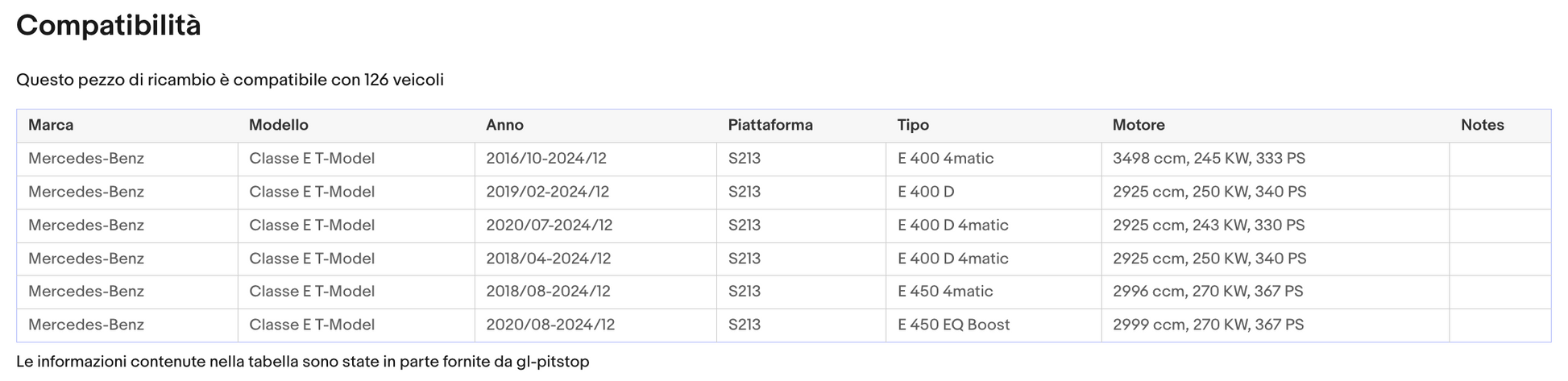Click the Modello column header
Screen dimensions: 1568x381
pyautogui.click(x=356, y=126)
